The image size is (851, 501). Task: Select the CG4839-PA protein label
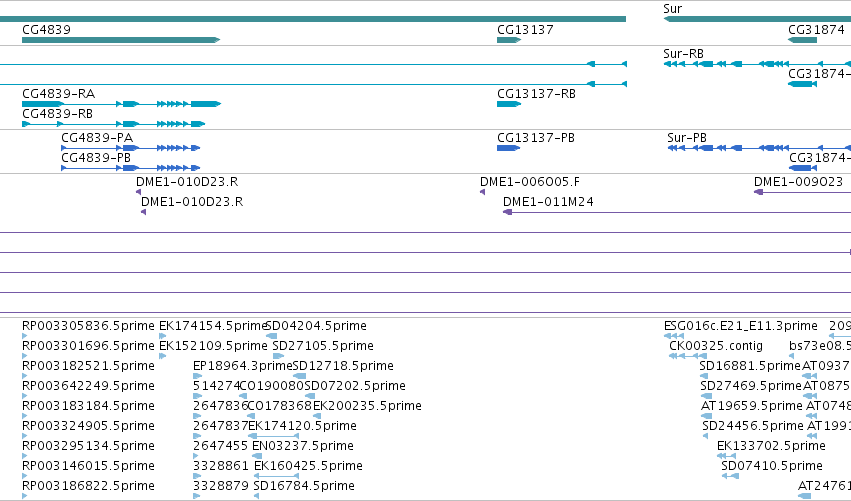(97, 138)
